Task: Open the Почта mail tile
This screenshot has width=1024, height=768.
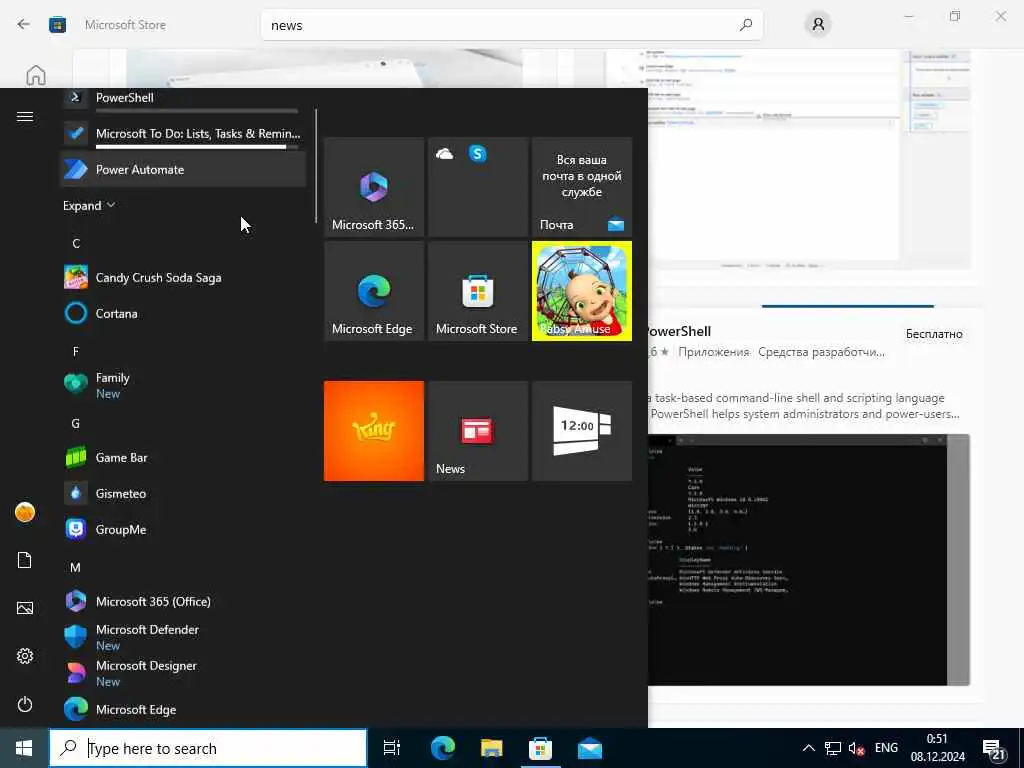Action: (582, 187)
